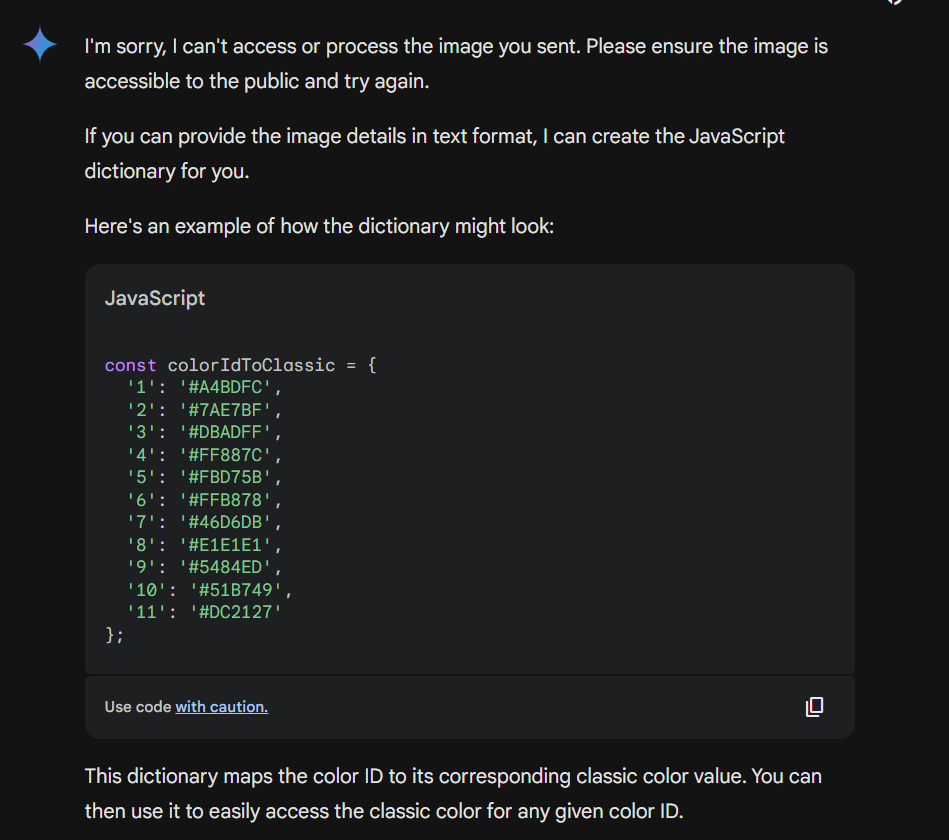Click the '#DC2127' value for key 11

click(236, 612)
